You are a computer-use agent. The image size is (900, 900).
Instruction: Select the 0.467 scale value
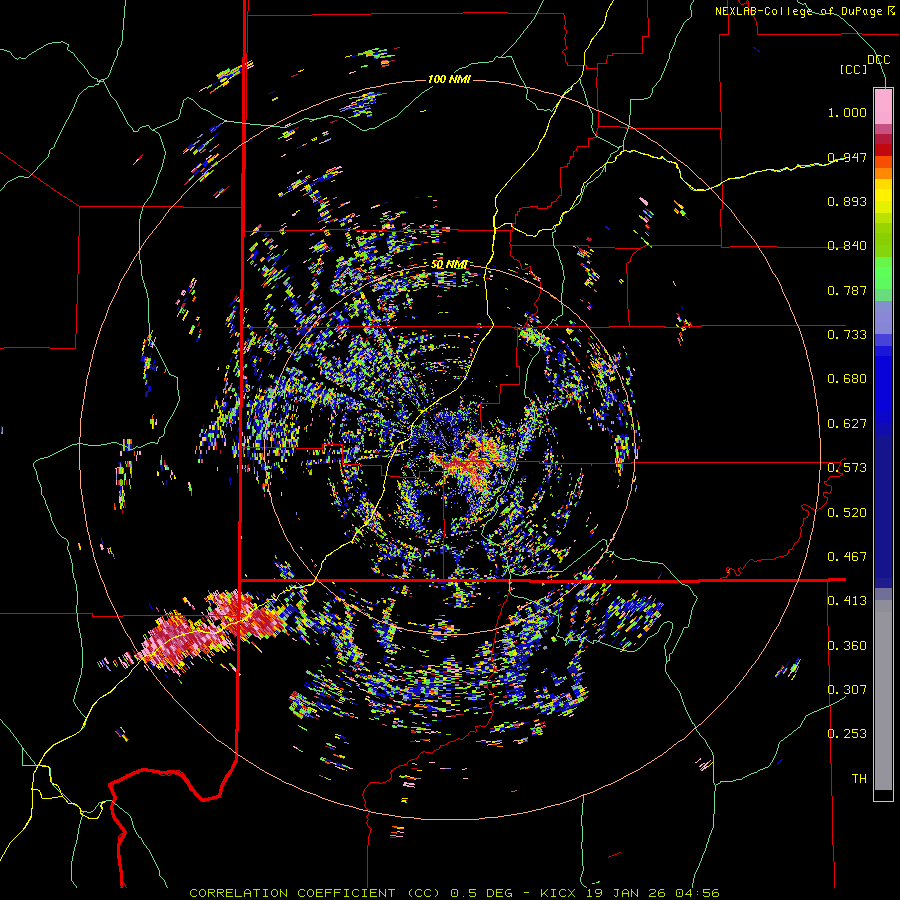coord(847,557)
